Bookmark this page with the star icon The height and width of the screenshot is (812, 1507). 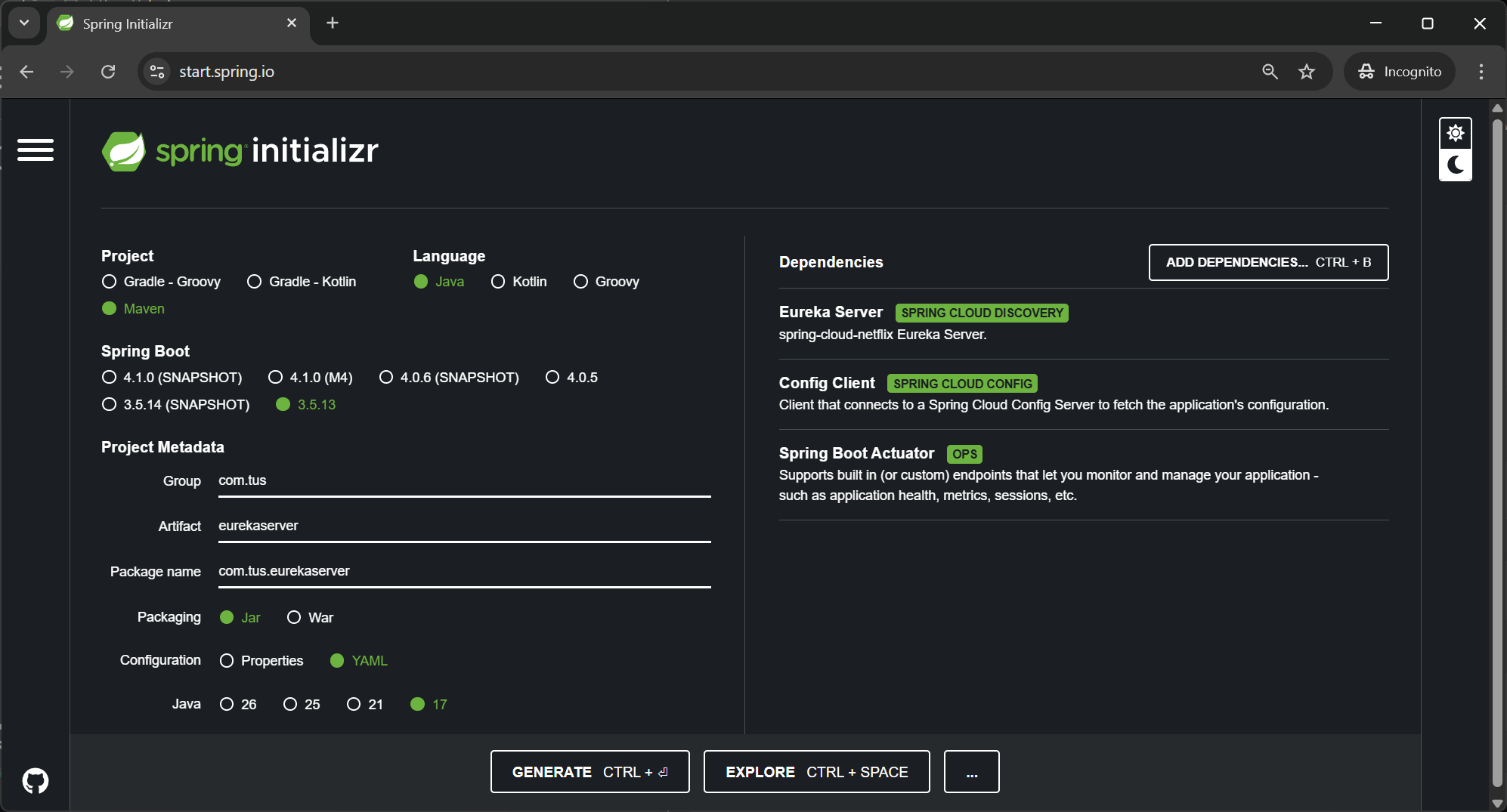[x=1307, y=72]
